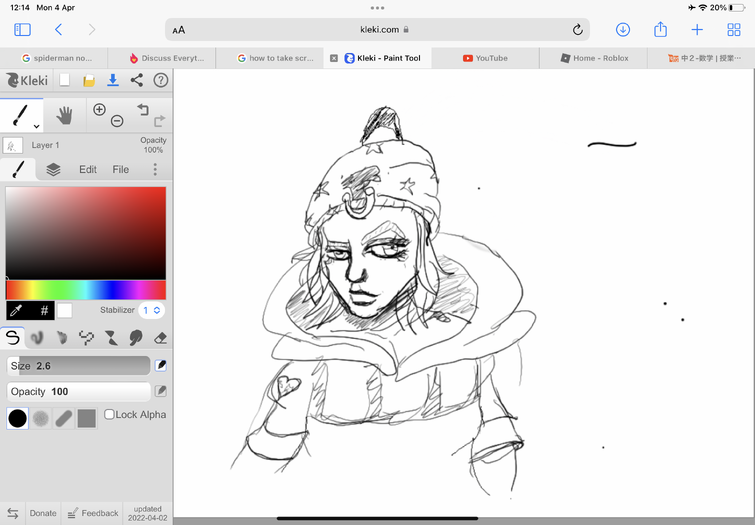Screen dimensions: 755x525
Task: Select the soft textured brush tip
Action: [41, 418]
